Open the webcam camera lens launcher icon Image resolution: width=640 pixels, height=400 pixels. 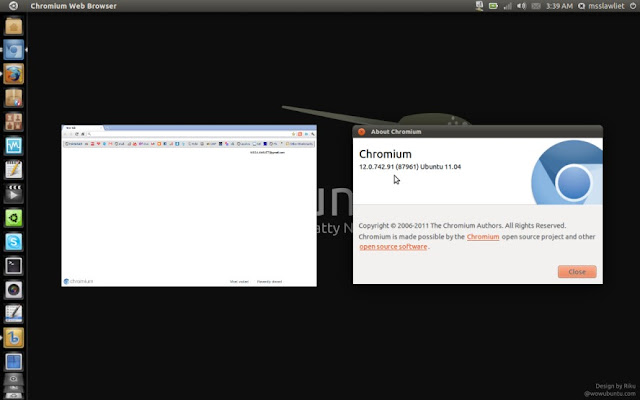point(13,289)
